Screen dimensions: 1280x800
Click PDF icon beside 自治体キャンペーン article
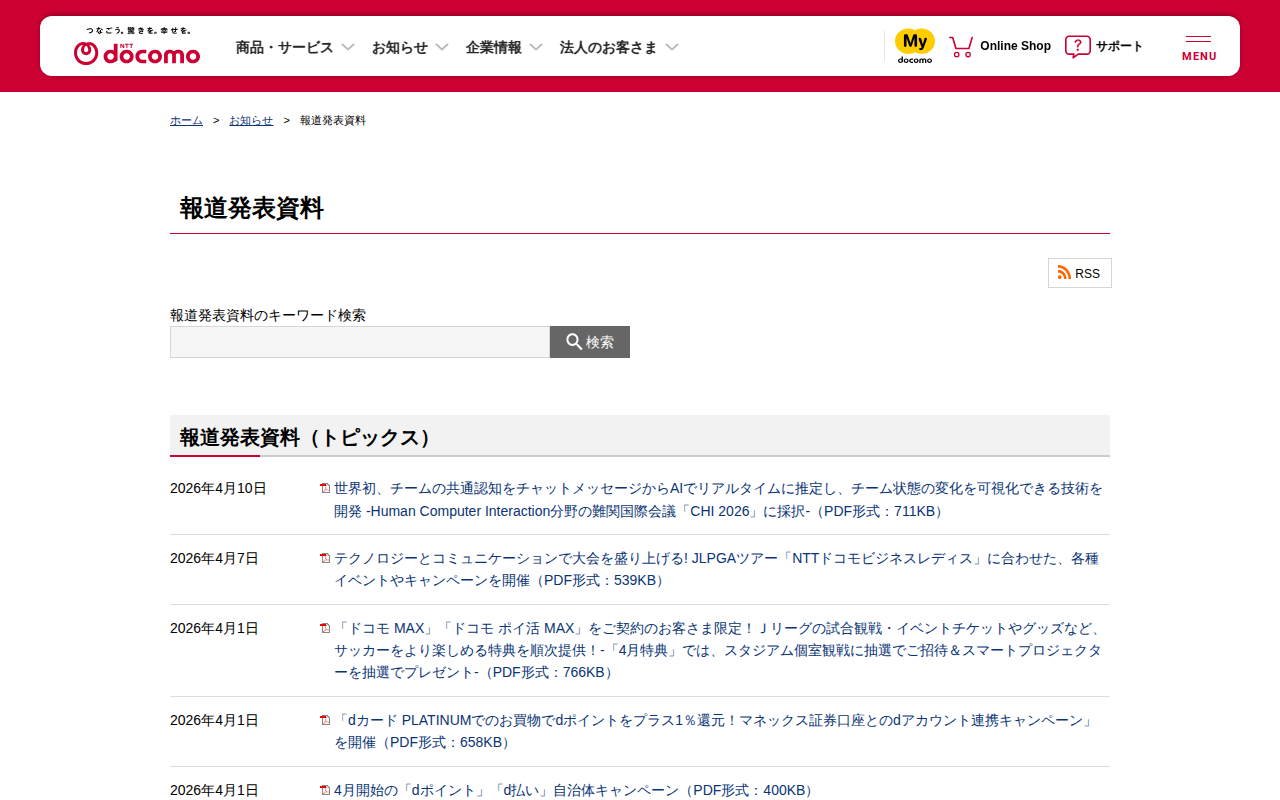pos(325,791)
